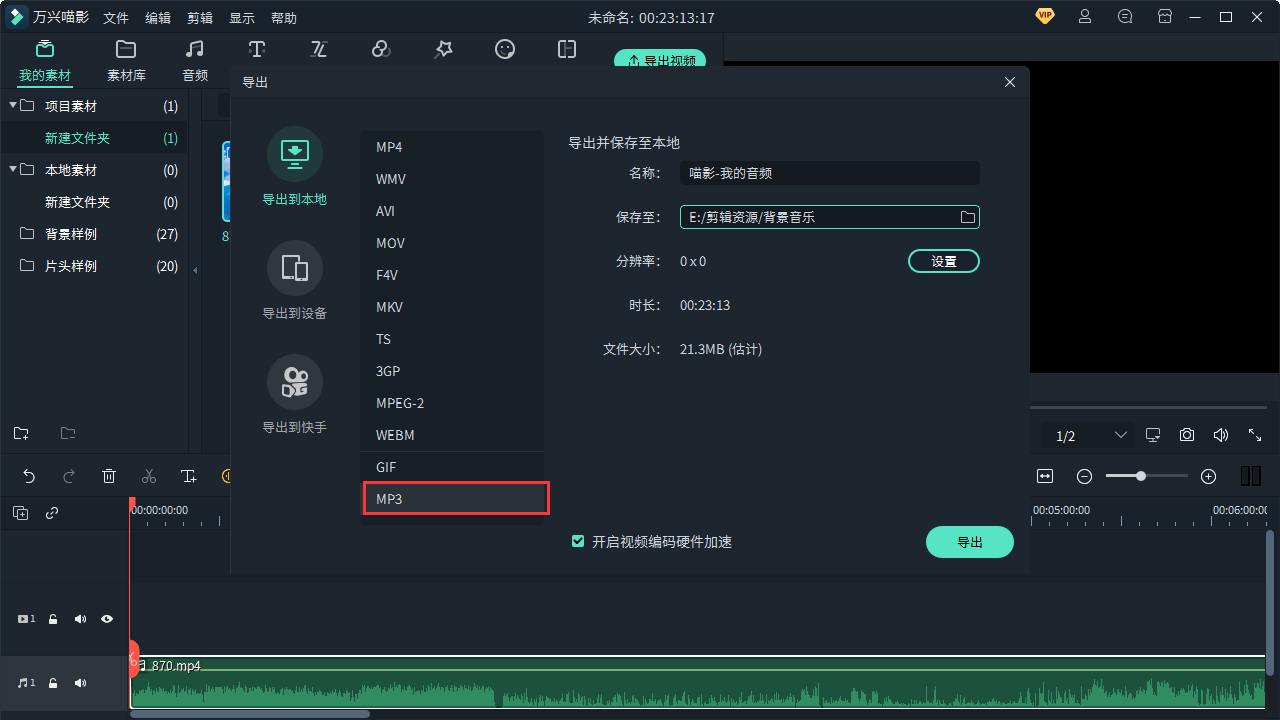Open the 音频 (Audio) media panel
The image size is (1280, 720).
pyautogui.click(x=194, y=58)
